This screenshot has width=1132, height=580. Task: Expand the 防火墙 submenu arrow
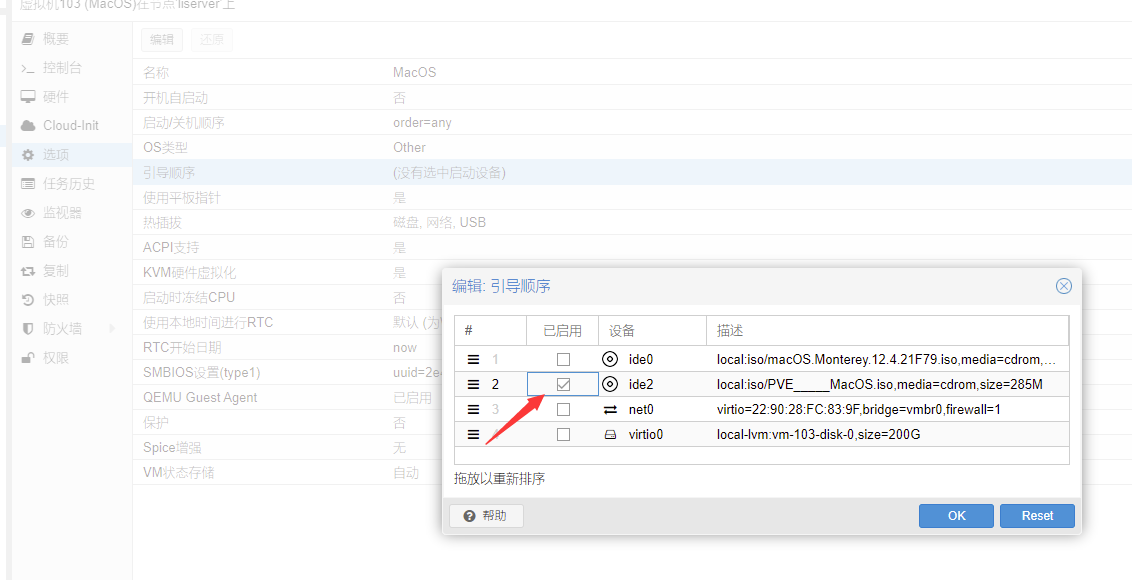[112, 329]
